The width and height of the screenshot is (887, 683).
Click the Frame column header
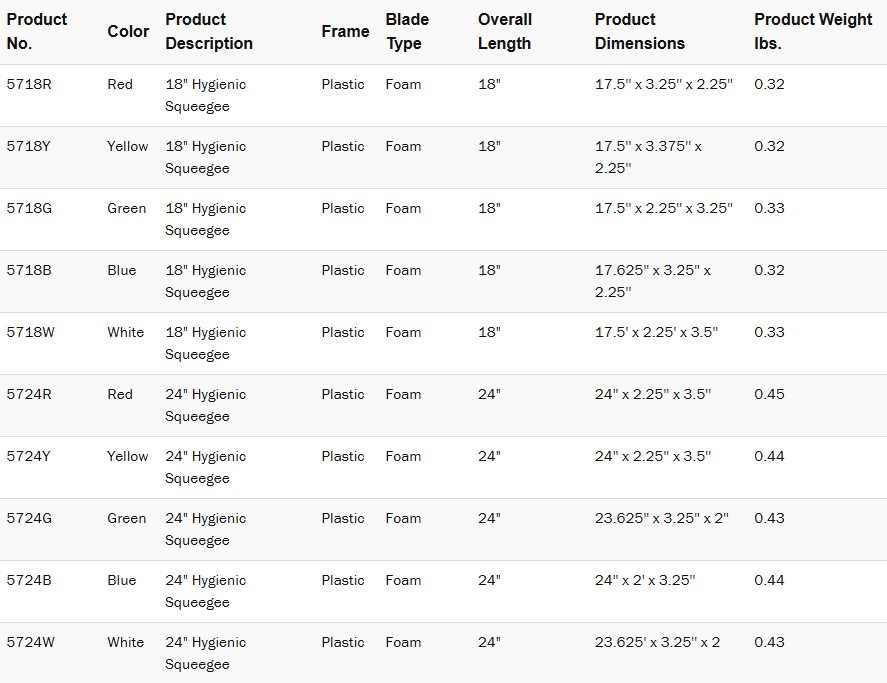(x=345, y=31)
